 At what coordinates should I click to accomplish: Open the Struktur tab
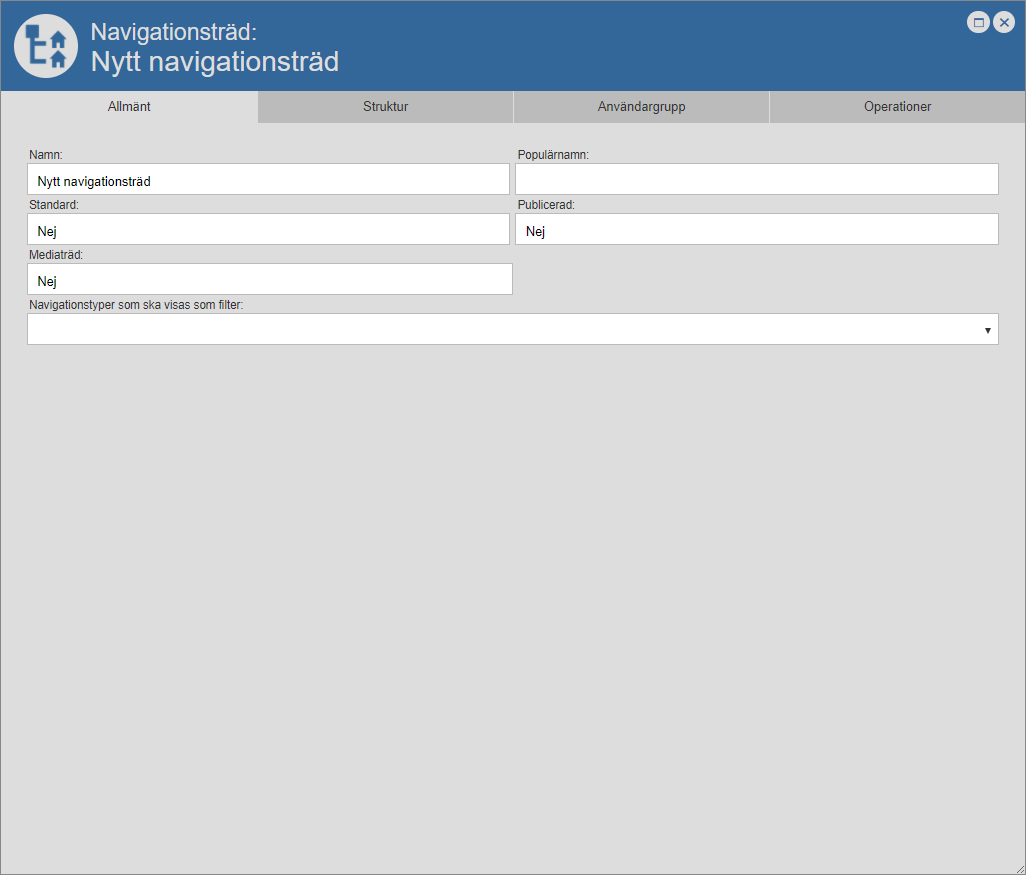pos(385,107)
